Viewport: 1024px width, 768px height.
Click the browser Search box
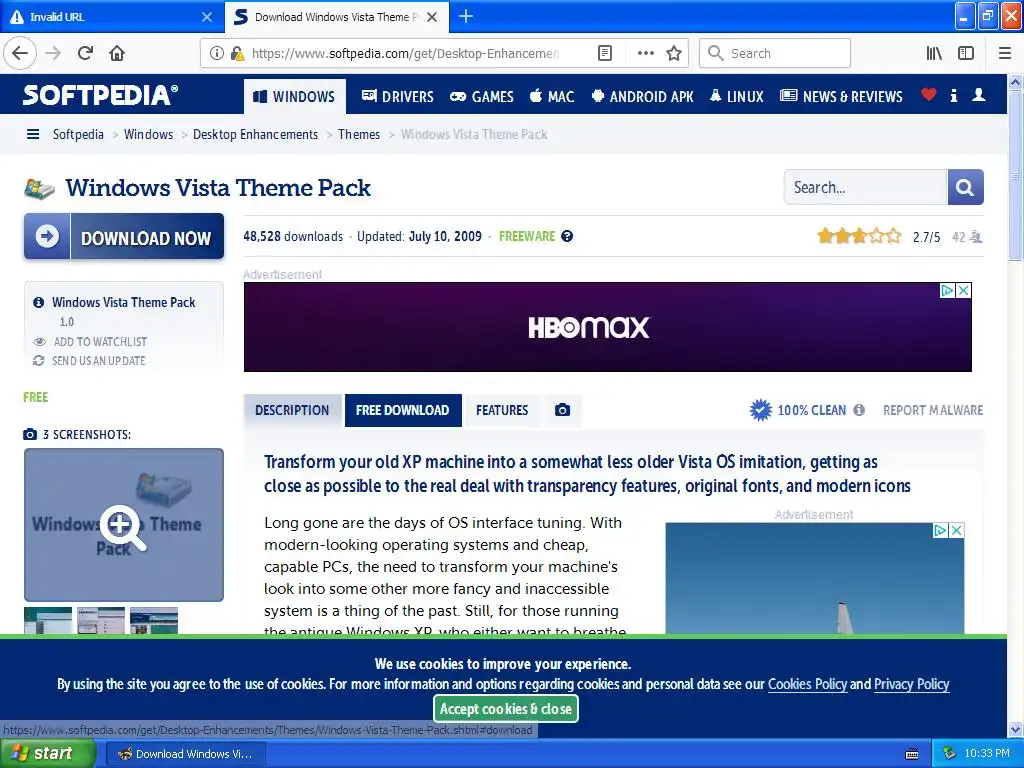point(775,53)
